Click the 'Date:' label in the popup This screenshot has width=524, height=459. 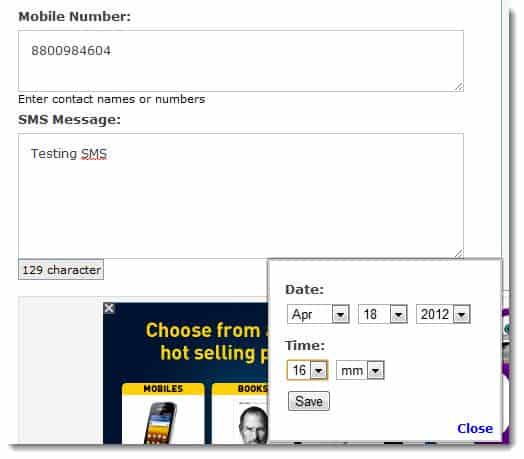[x=304, y=289]
